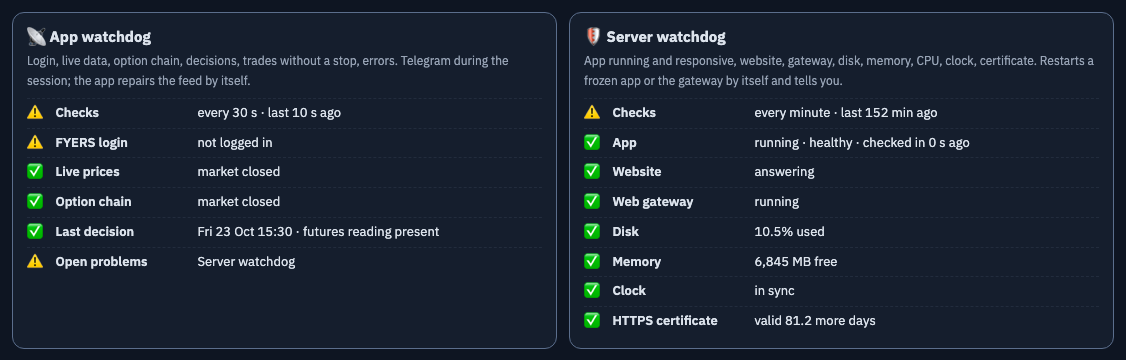Click the green check icon next to Disk
This screenshot has width=1126, height=360.
[x=592, y=231]
